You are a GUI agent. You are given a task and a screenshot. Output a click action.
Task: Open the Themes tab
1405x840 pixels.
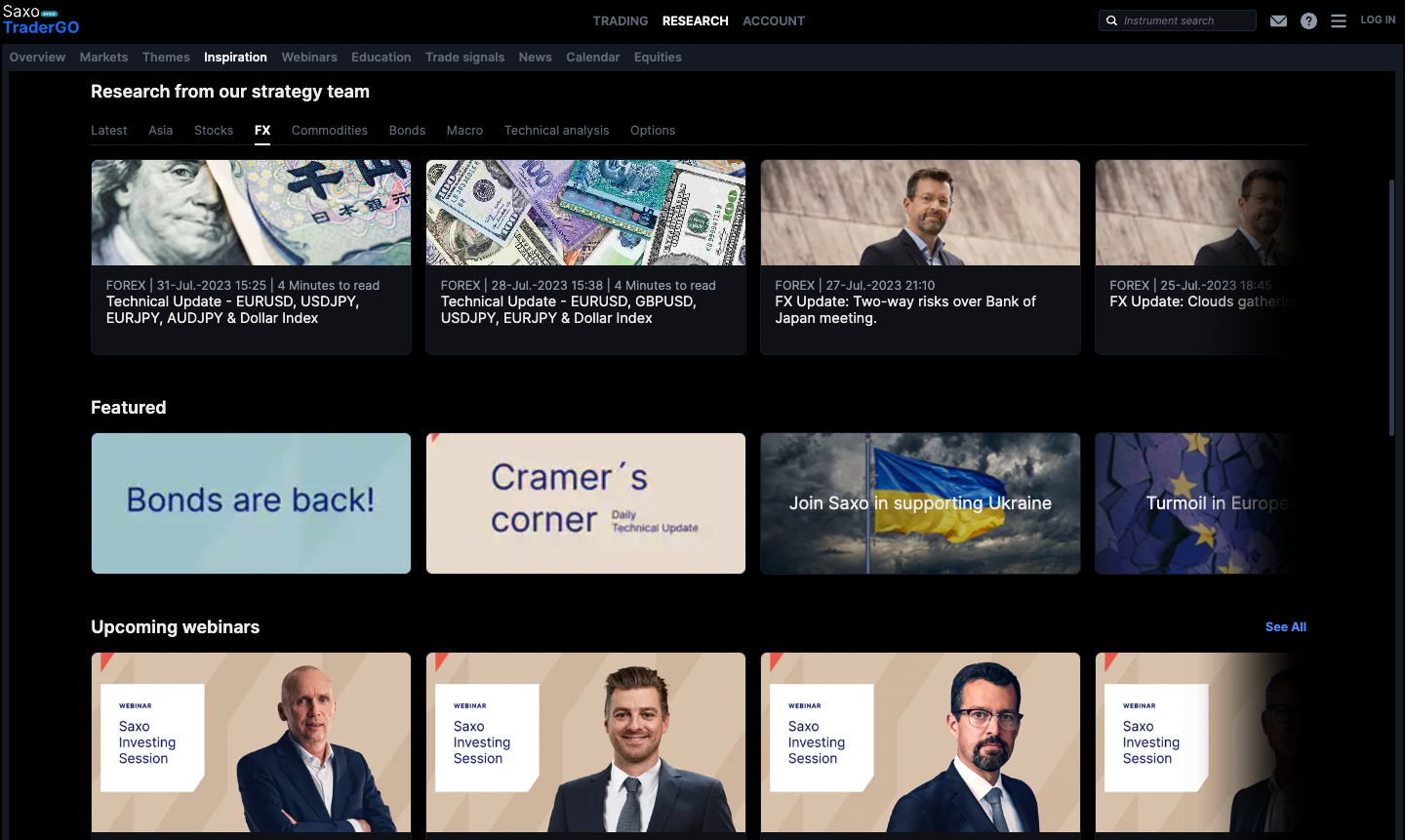pyautogui.click(x=166, y=57)
